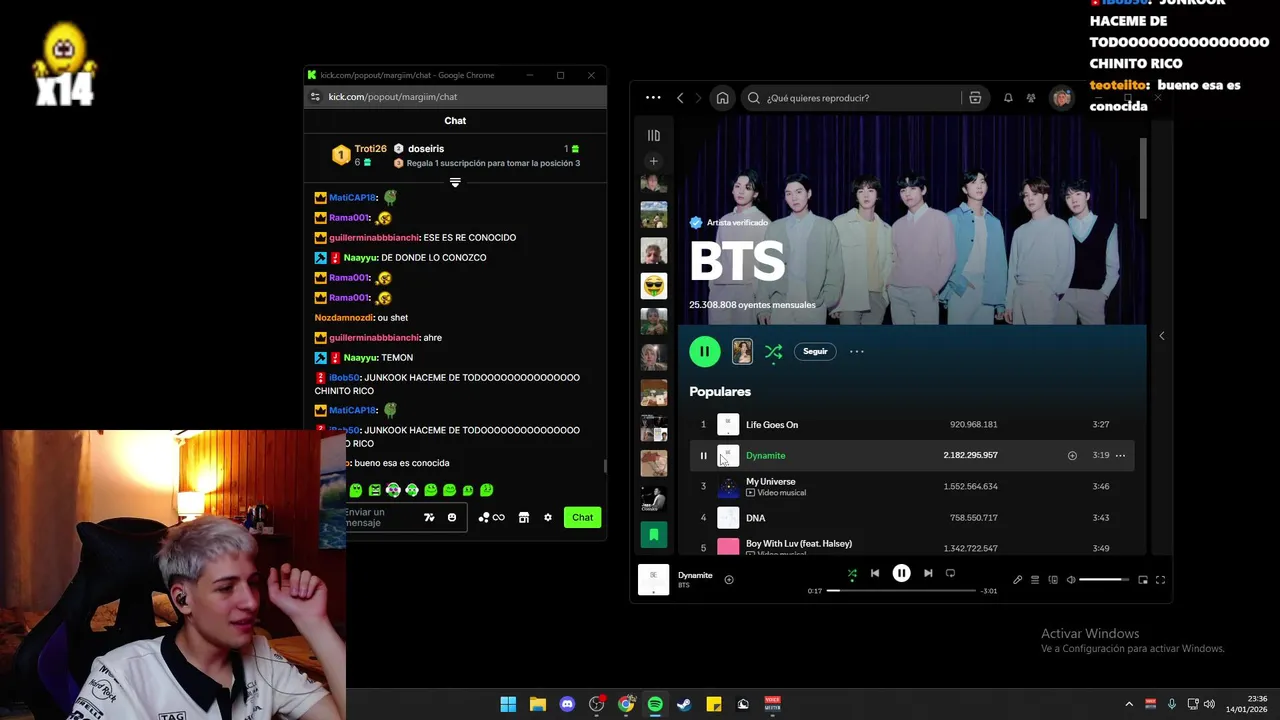Open connect to a device icon
Screen dimensions: 1280x720
1053,580
